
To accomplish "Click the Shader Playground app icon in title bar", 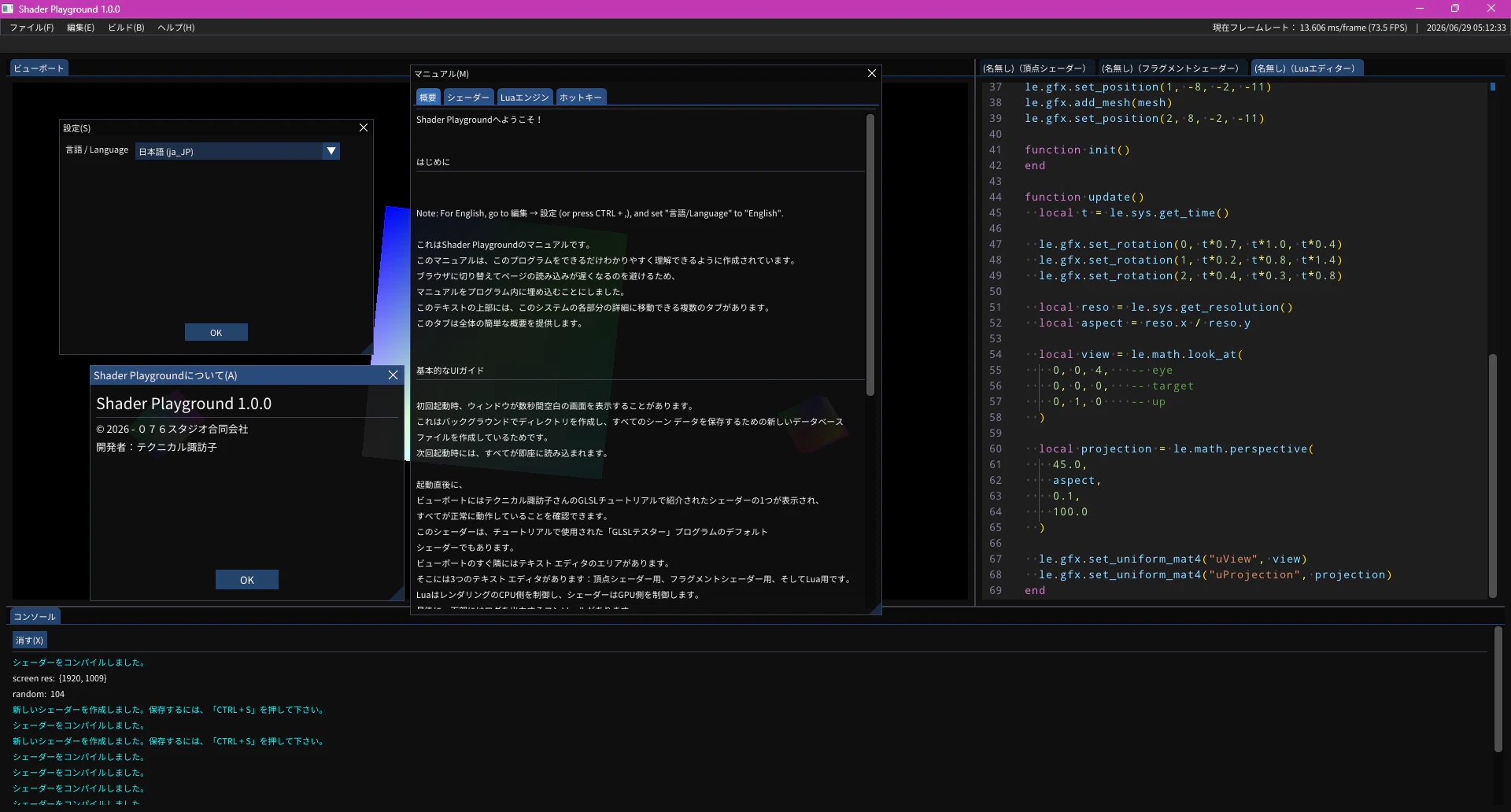I will click(x=8, y=9).
